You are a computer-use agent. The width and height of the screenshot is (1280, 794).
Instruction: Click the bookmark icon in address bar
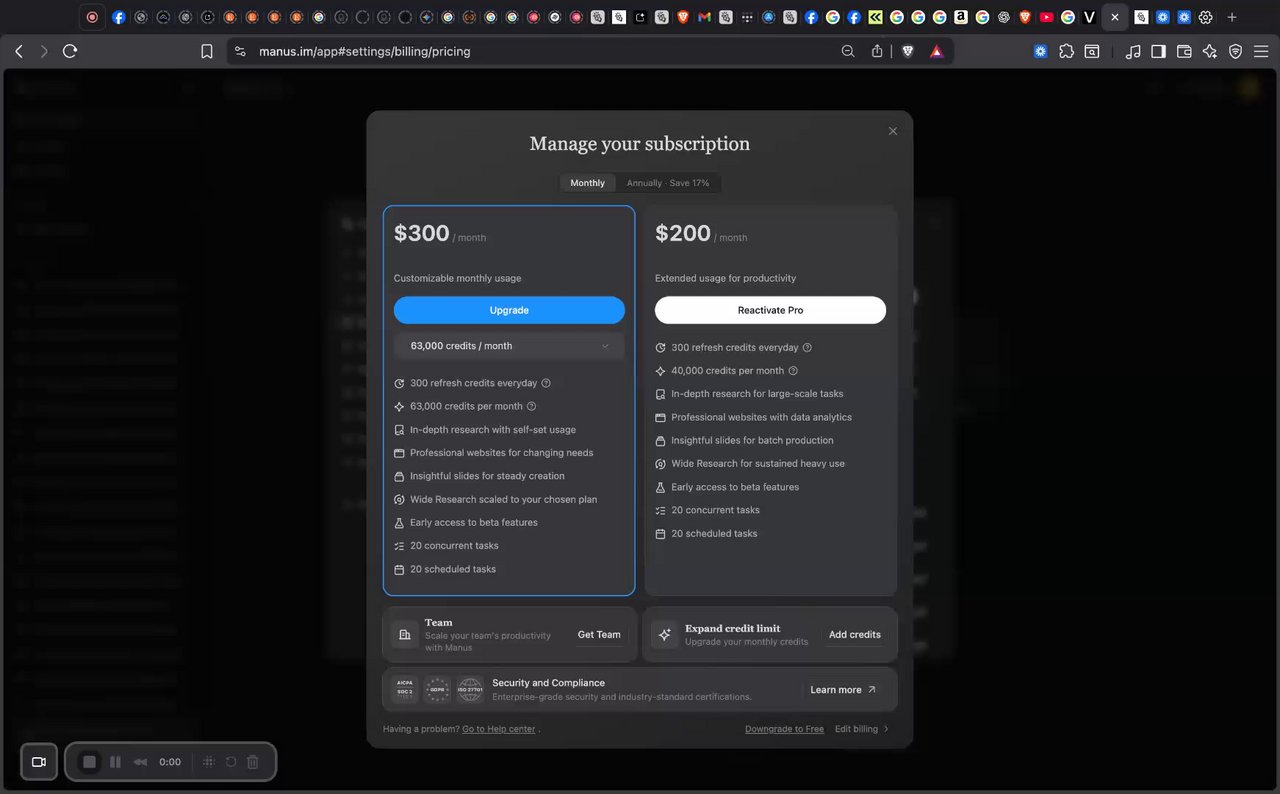pos(207,51)
